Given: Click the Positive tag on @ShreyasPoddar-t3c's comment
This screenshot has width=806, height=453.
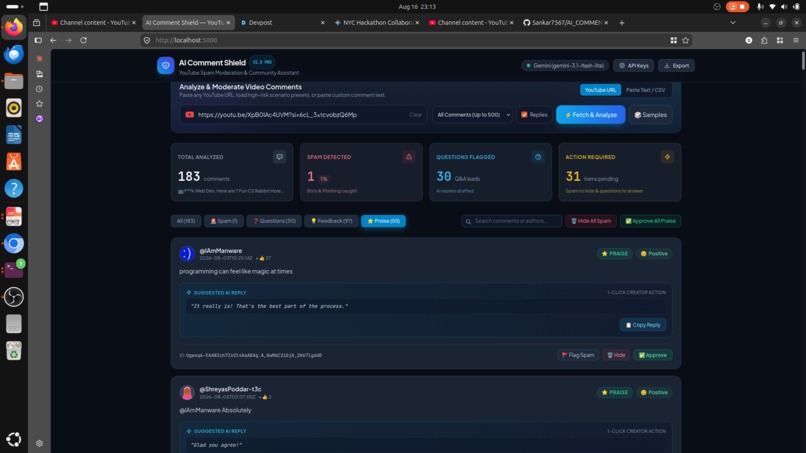Looking at the screenshot, I should coord(654,392).
